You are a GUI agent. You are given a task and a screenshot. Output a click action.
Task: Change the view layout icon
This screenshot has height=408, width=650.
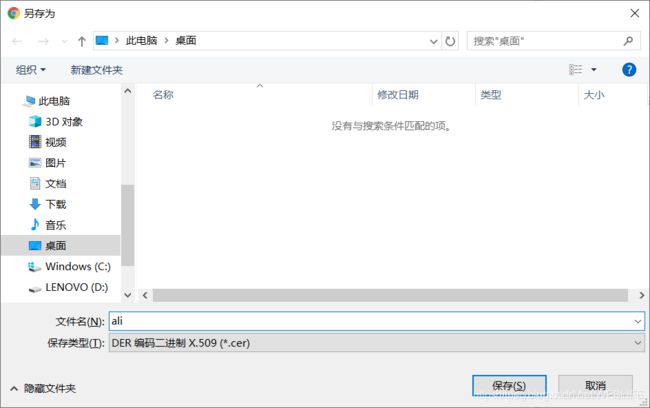click(x=575, y=69)
